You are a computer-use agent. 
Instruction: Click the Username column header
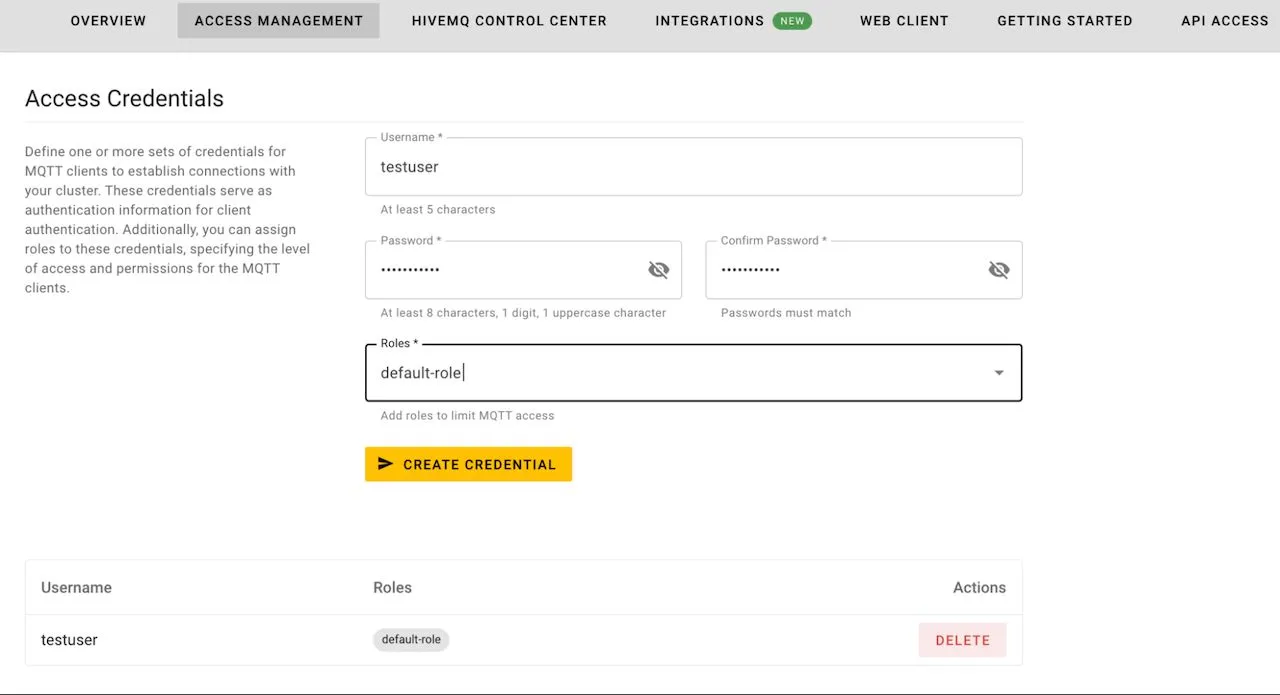(76, 588)
